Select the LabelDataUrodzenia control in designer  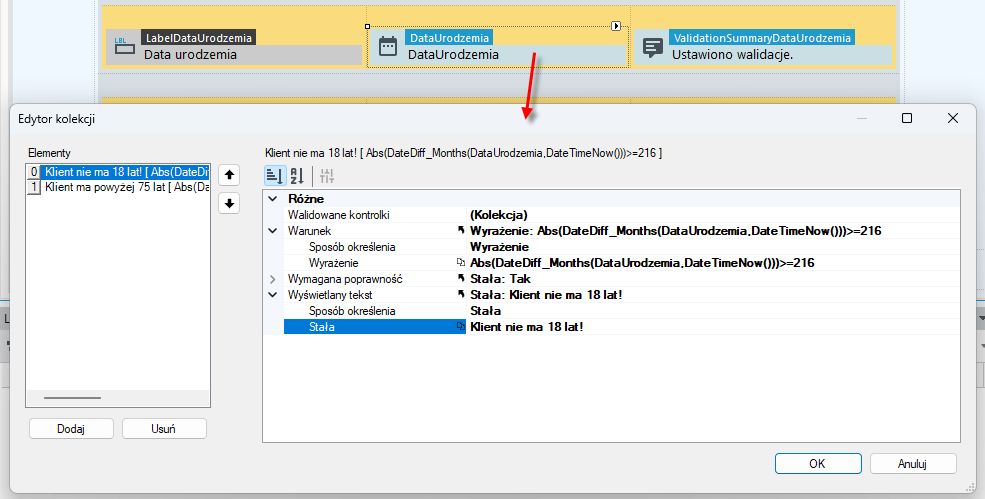point(234,47)
